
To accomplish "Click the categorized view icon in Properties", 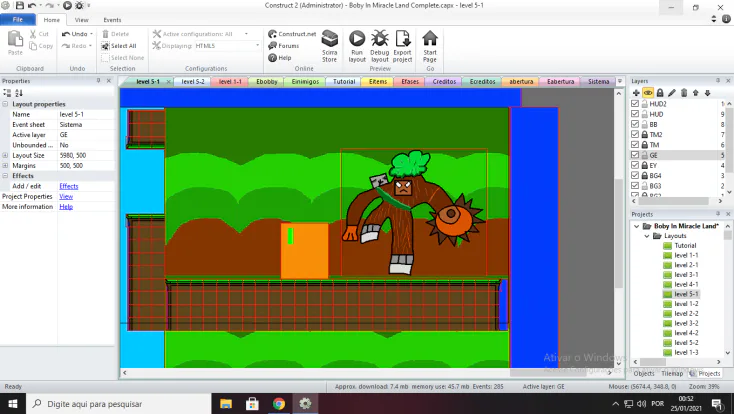I will point(7,93).
